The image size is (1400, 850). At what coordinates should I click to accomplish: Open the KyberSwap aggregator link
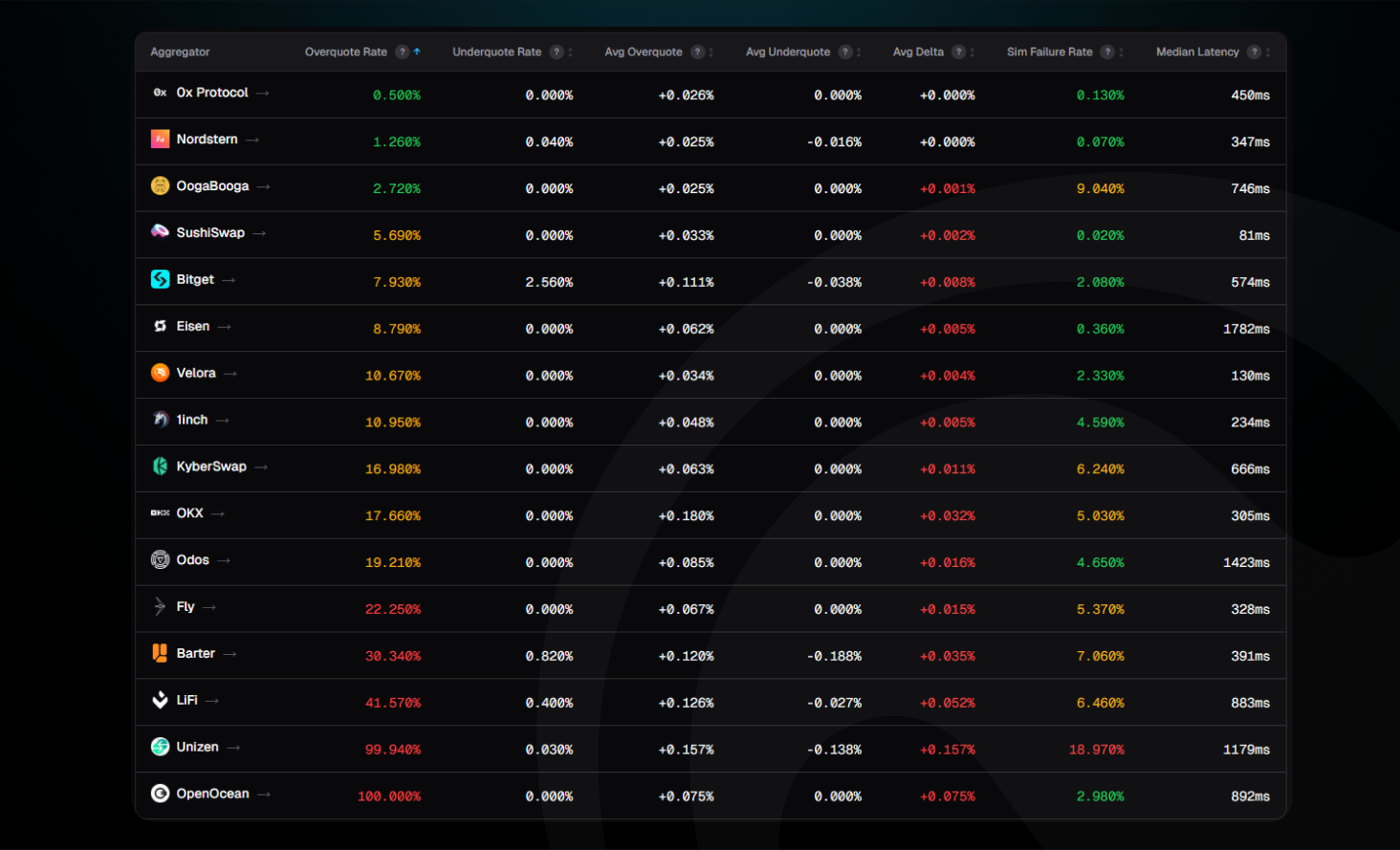[x=211, y=467]
